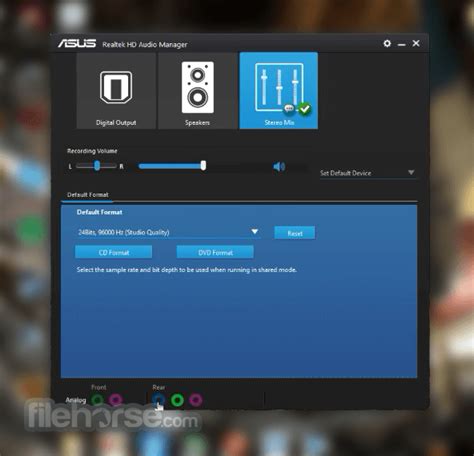The width and height of the screenshot is (474, 456).
Task: Click the front pink analog jack
Action: (115, 400)
